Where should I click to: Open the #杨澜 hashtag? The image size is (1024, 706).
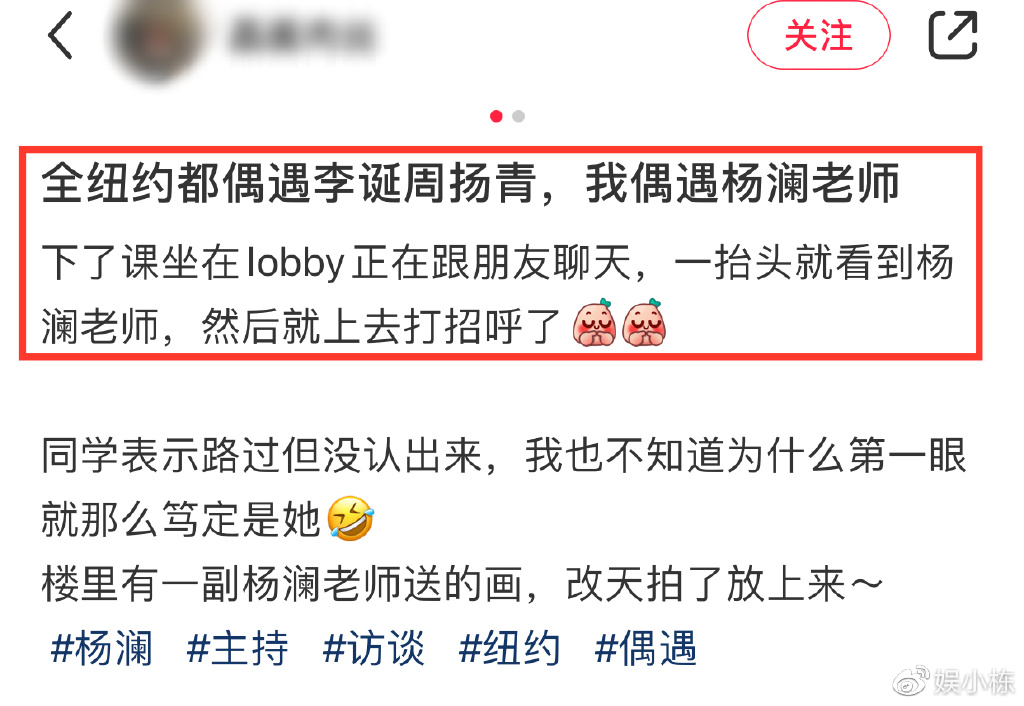pyautogui.click(x=101, y=649)
